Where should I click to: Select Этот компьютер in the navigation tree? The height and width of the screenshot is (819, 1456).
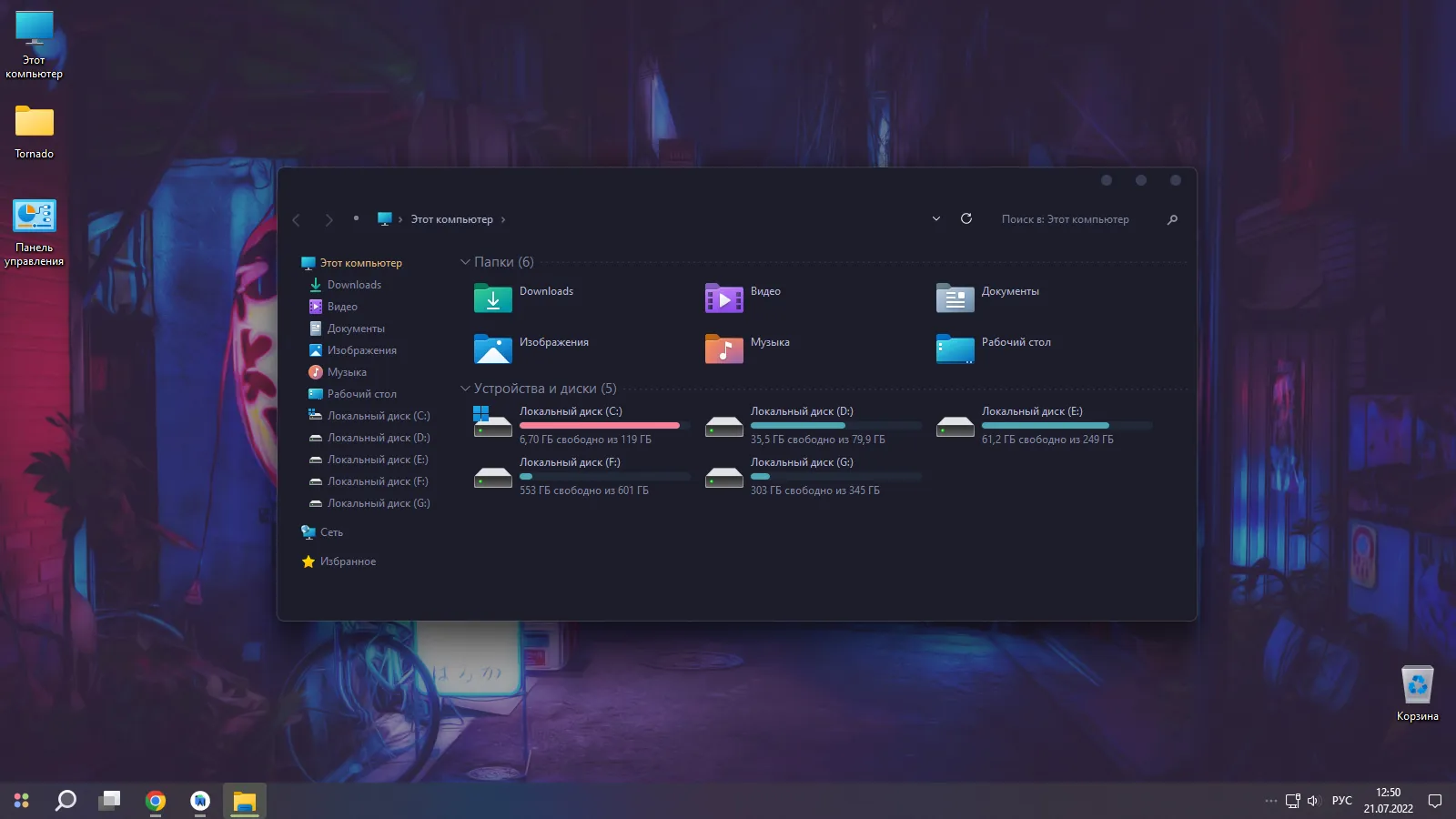(351, 263)
